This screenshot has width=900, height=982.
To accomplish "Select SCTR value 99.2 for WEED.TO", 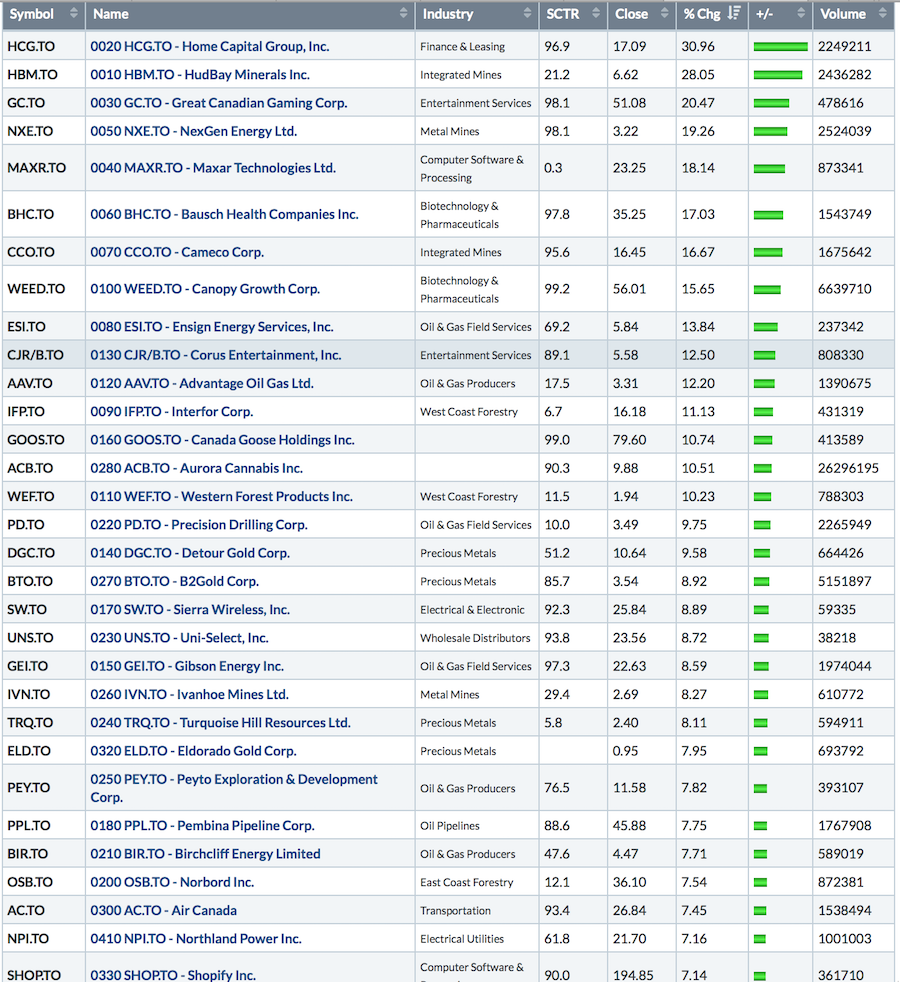I will (x=557, y=289).
